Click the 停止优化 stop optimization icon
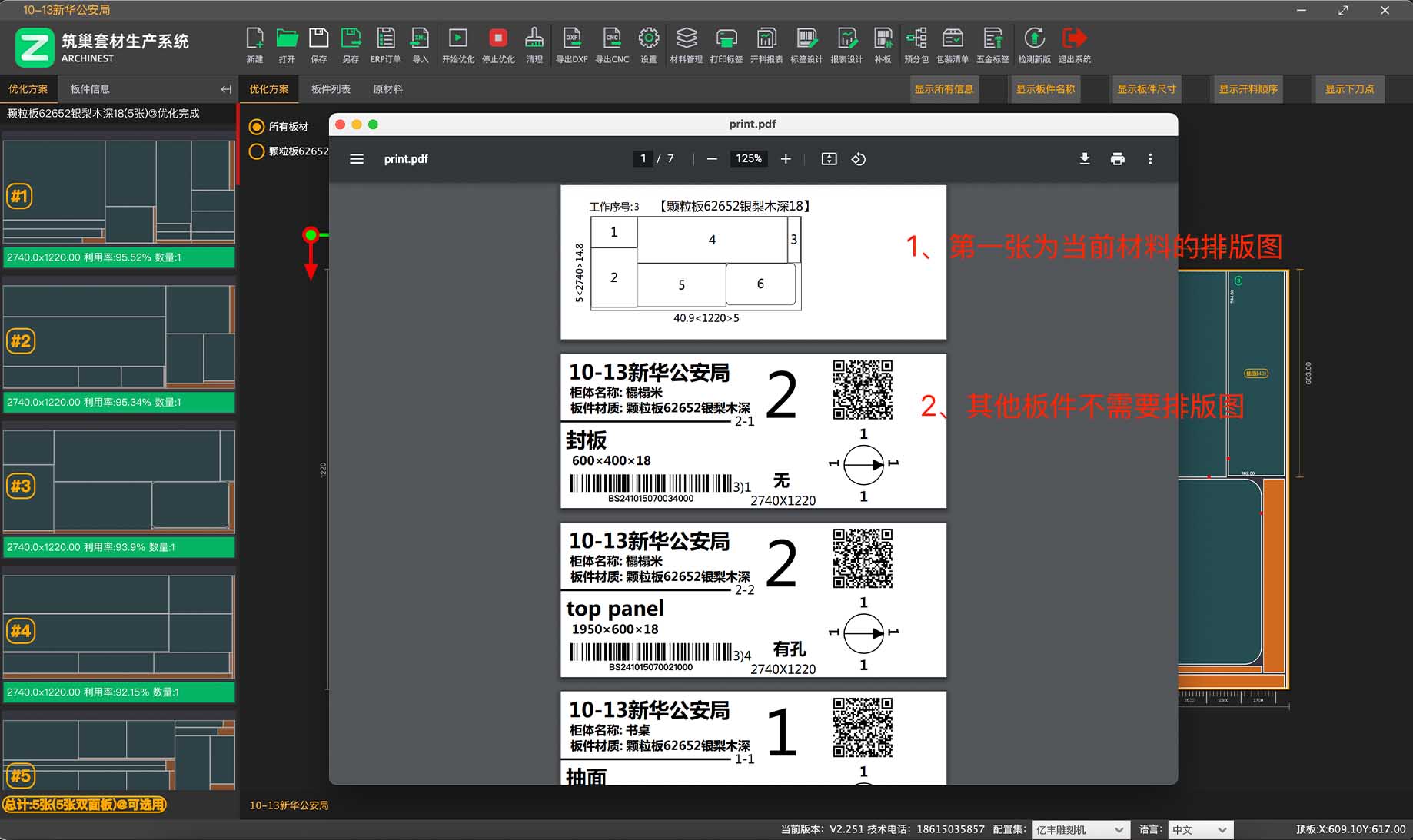 pos(497,44)
